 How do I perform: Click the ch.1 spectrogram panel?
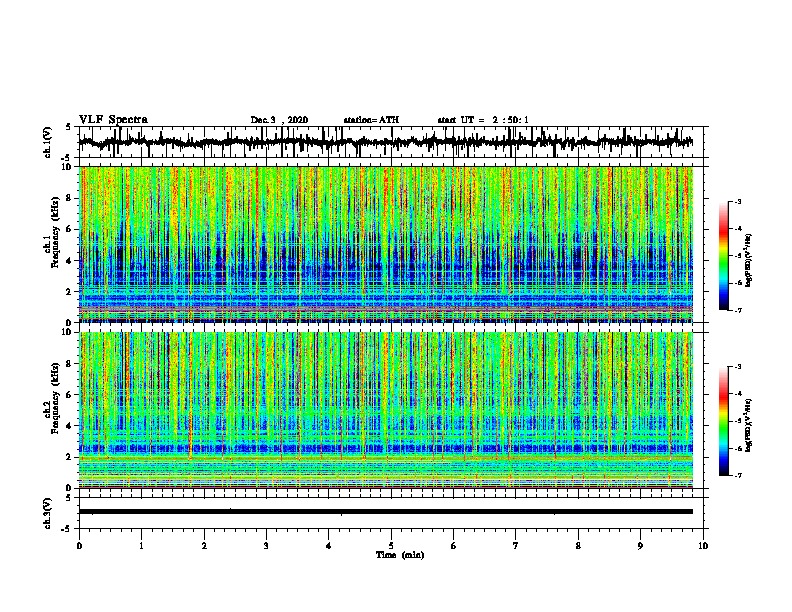(x=386, y=244)
